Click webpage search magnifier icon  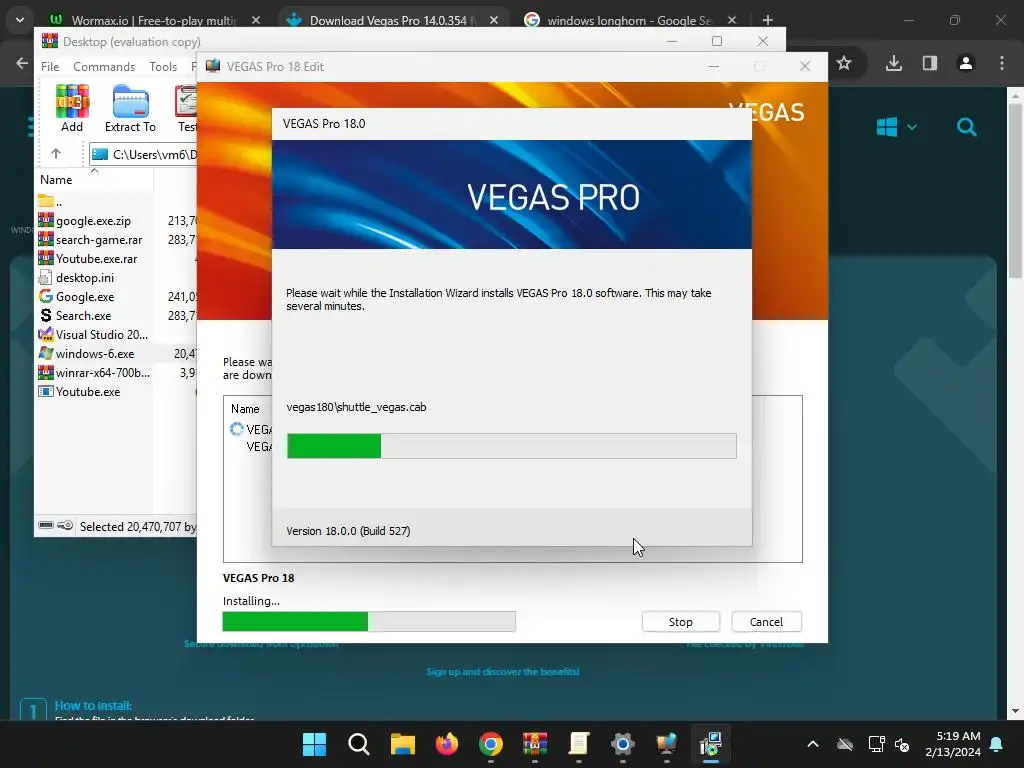(x=967, y=127)
